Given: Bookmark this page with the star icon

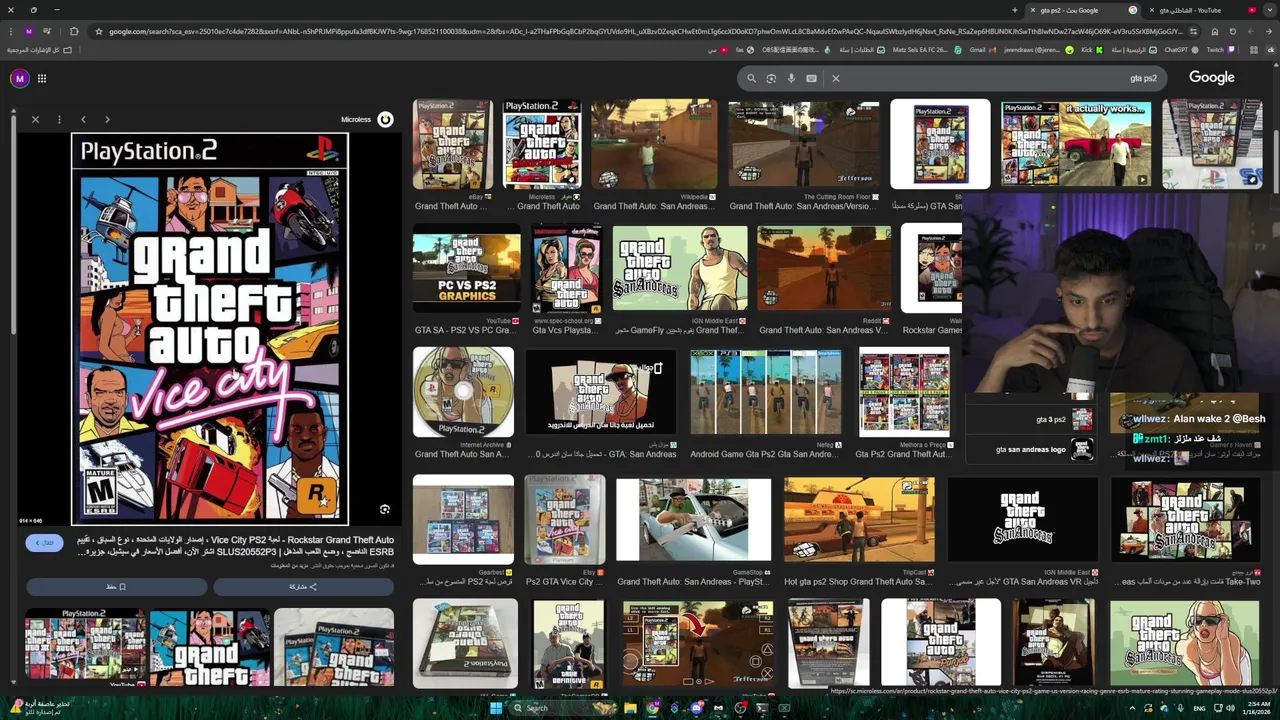Looking at the screenshot, I should pos(98,31).
